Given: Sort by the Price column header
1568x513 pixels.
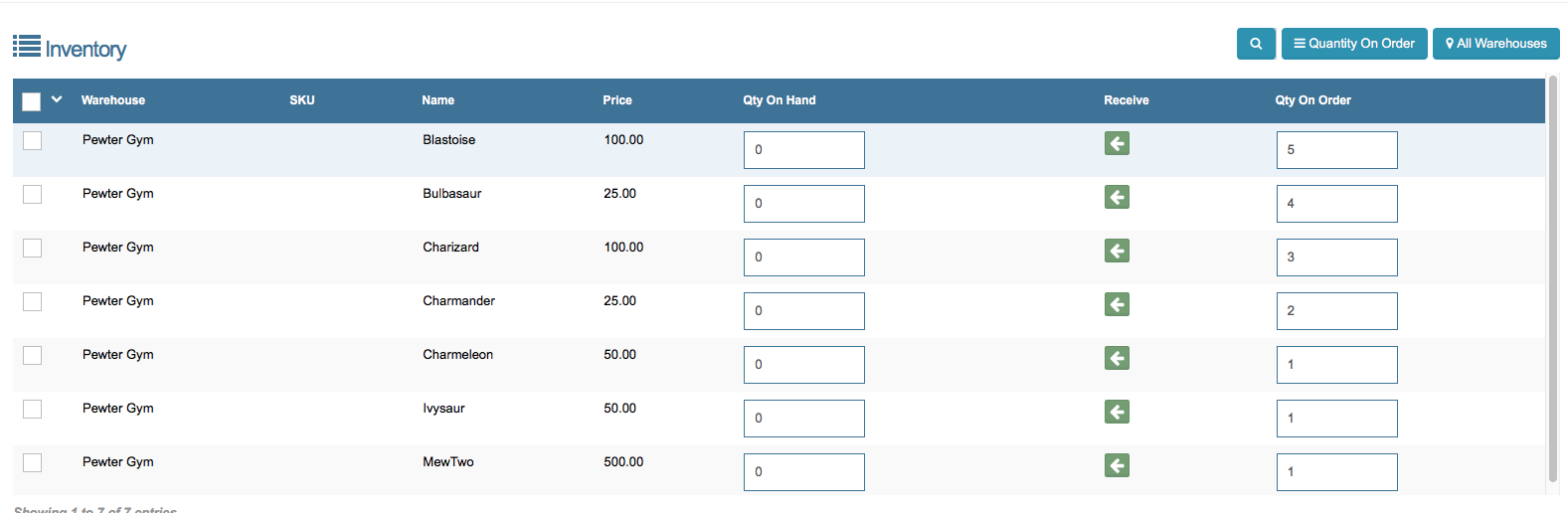Looking at the screenshot, I should point(616,100).
